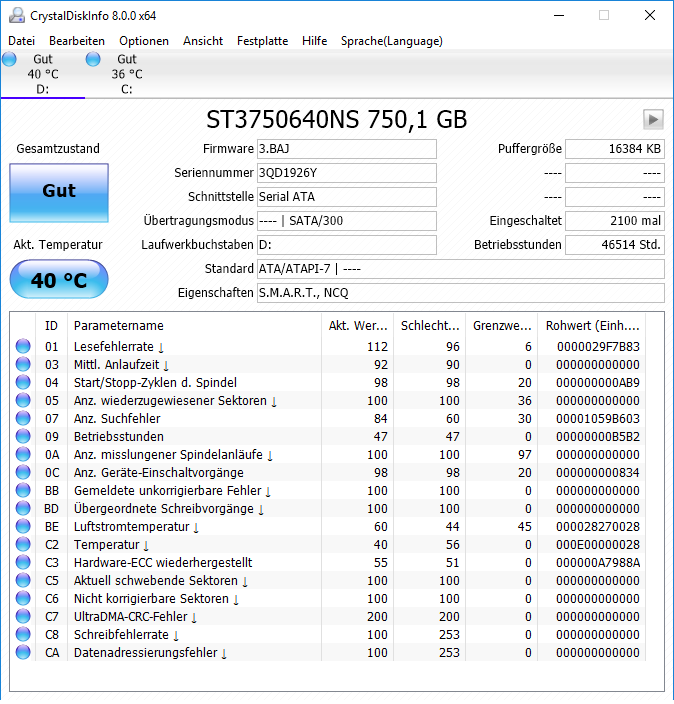Switch to the C: drive tab at 36 °C

click(x=127, y=74)
